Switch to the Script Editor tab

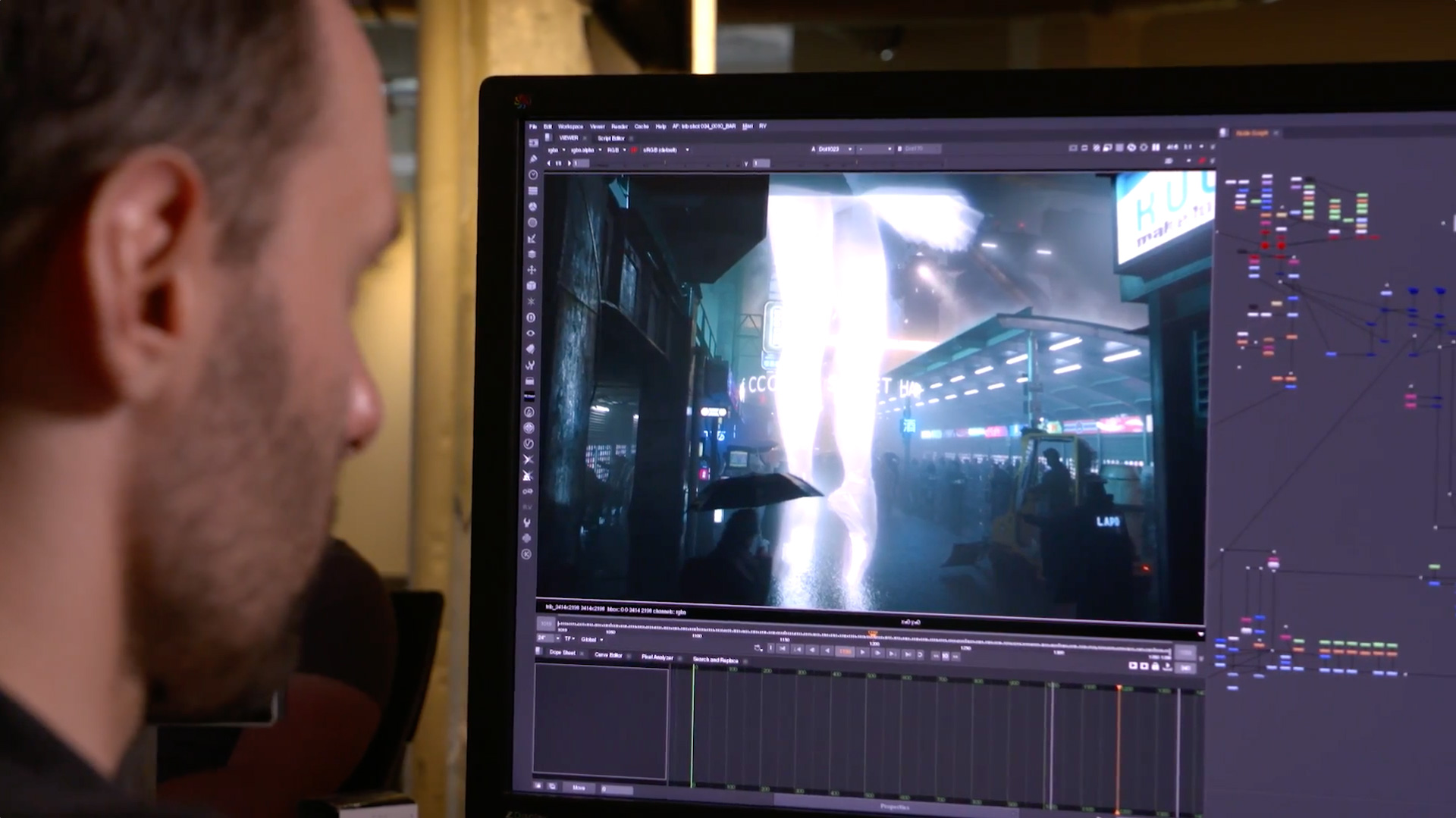611,138
